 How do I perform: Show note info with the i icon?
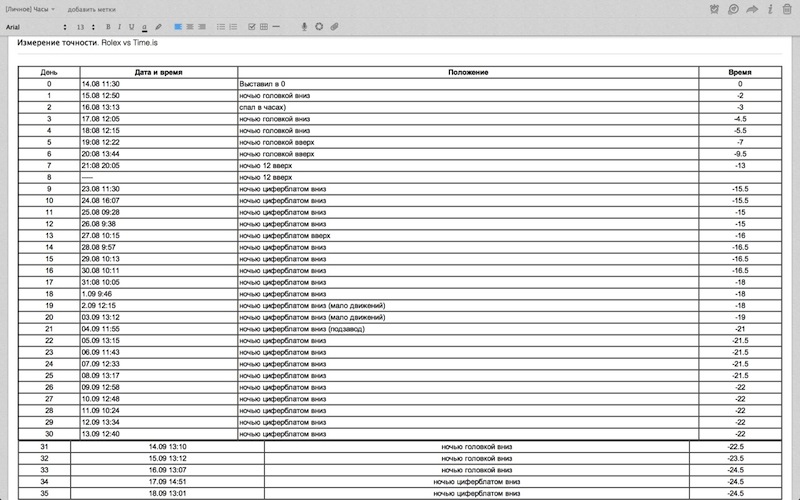770,9
